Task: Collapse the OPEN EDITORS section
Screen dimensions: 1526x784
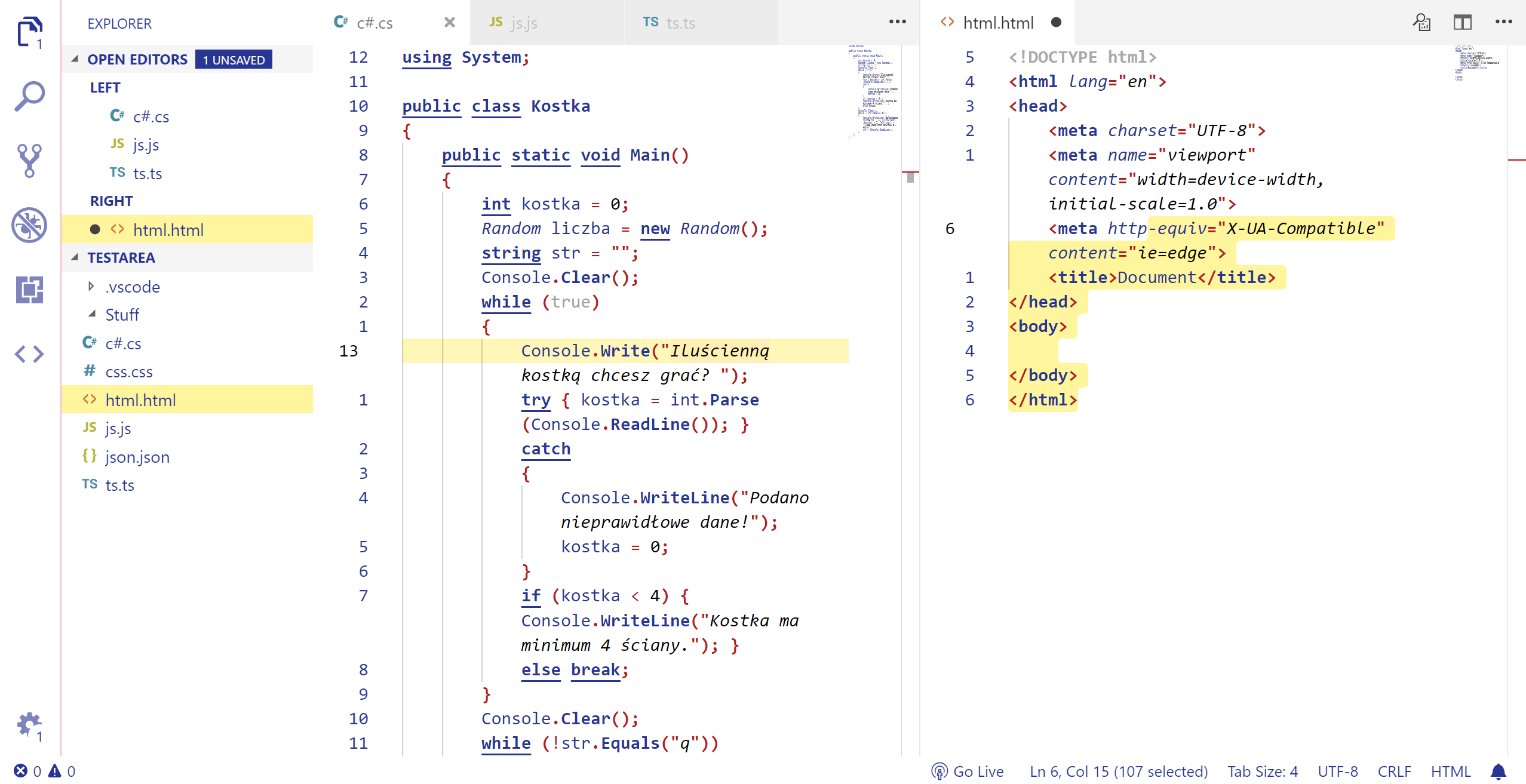Action: pos(75,59)
